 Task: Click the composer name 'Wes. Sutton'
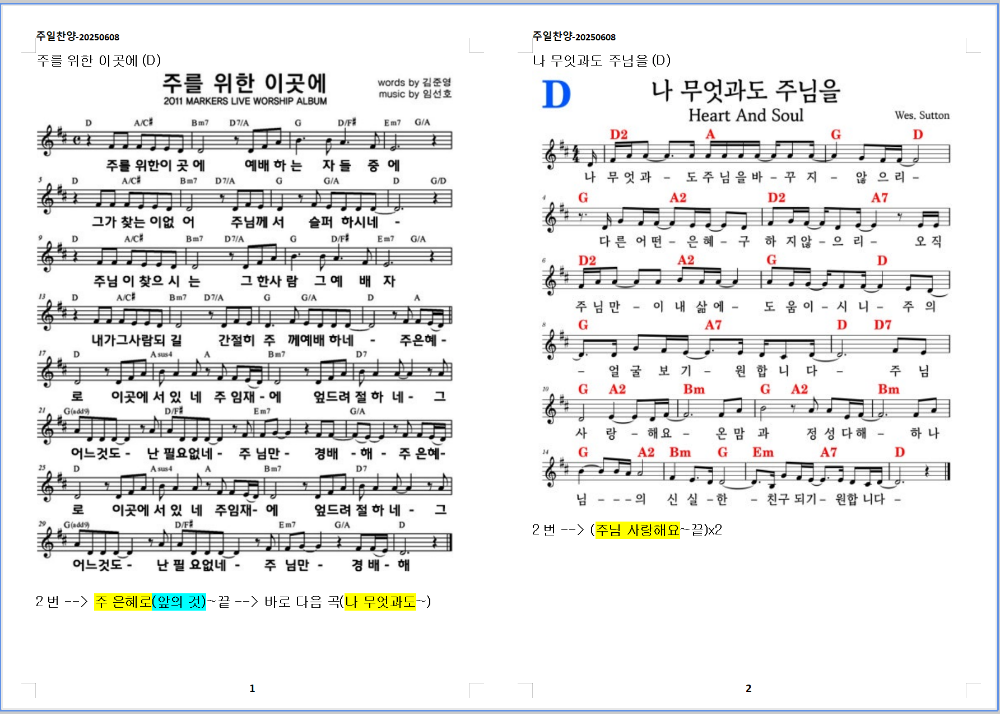pyautogui.click(x=922, y=115)
